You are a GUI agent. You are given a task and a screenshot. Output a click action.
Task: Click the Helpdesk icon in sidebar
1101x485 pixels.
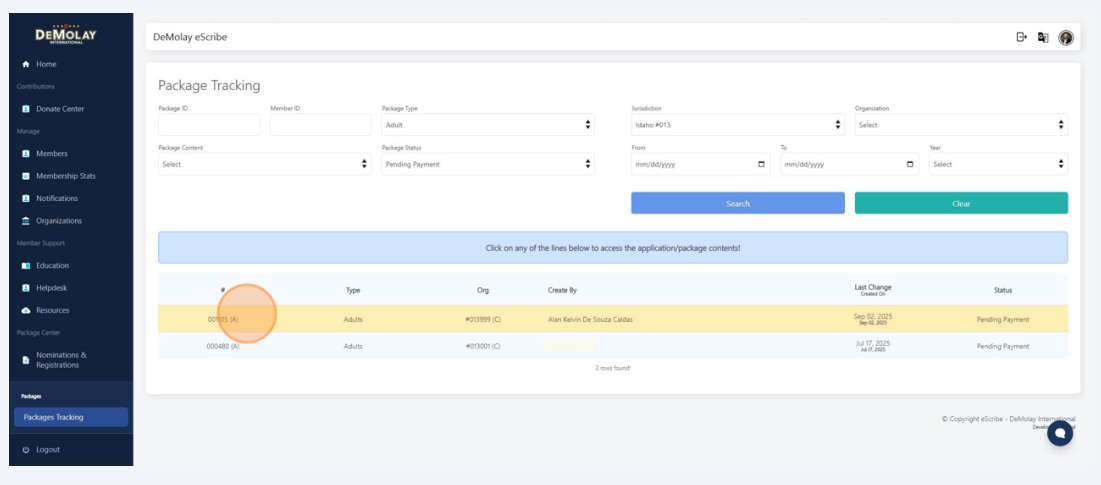26,288
